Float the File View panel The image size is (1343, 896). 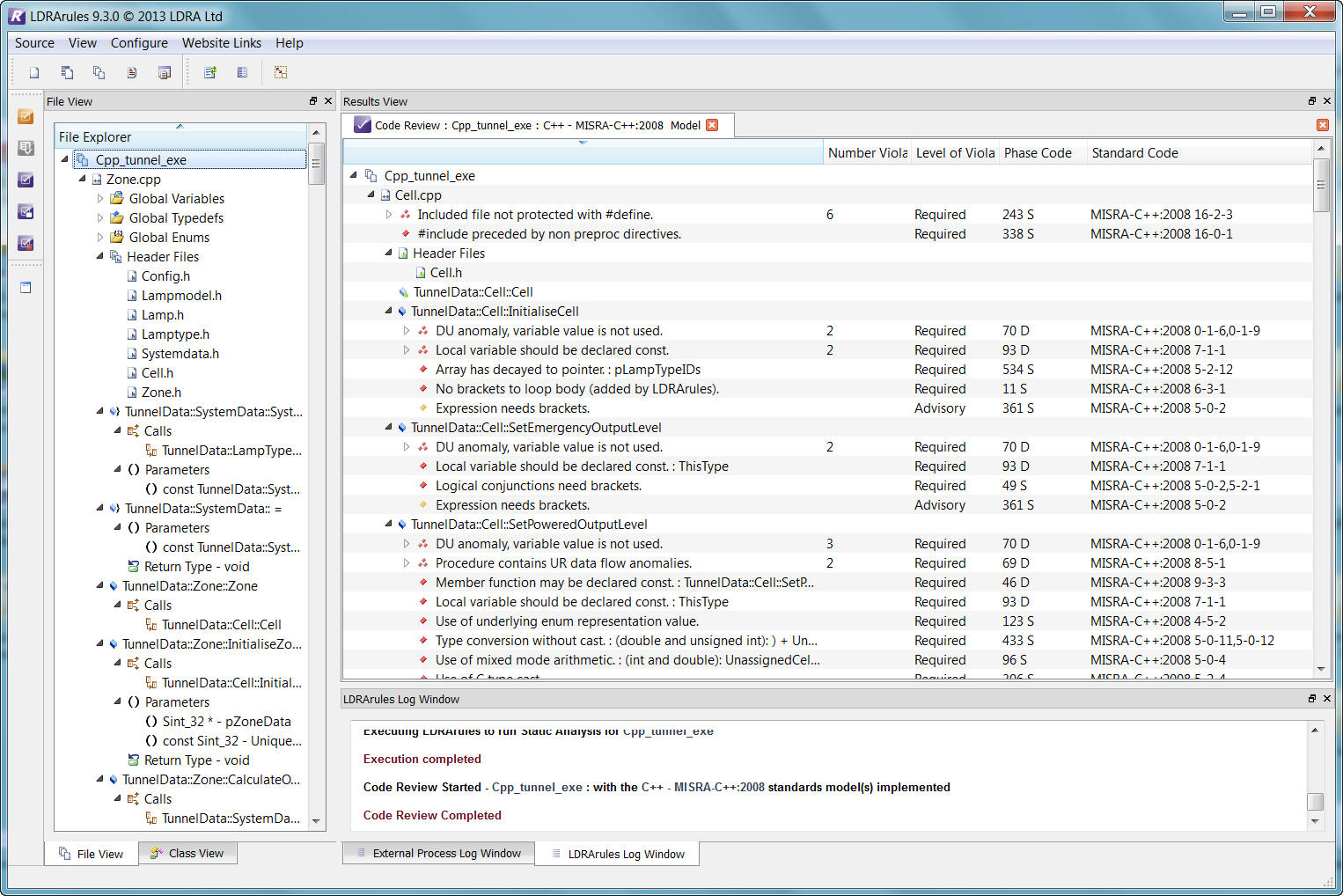point(313,101)
